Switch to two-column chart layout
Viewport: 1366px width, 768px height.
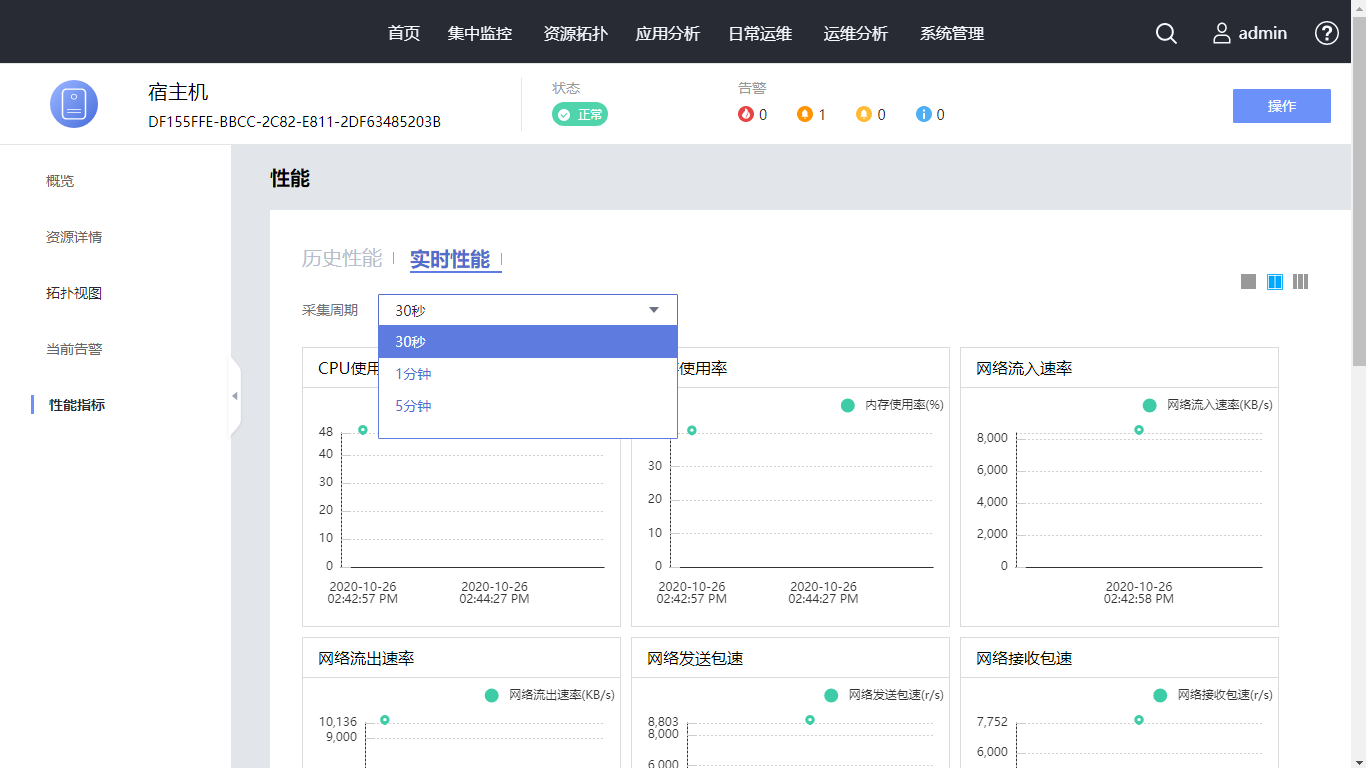tap(1274, 282)
